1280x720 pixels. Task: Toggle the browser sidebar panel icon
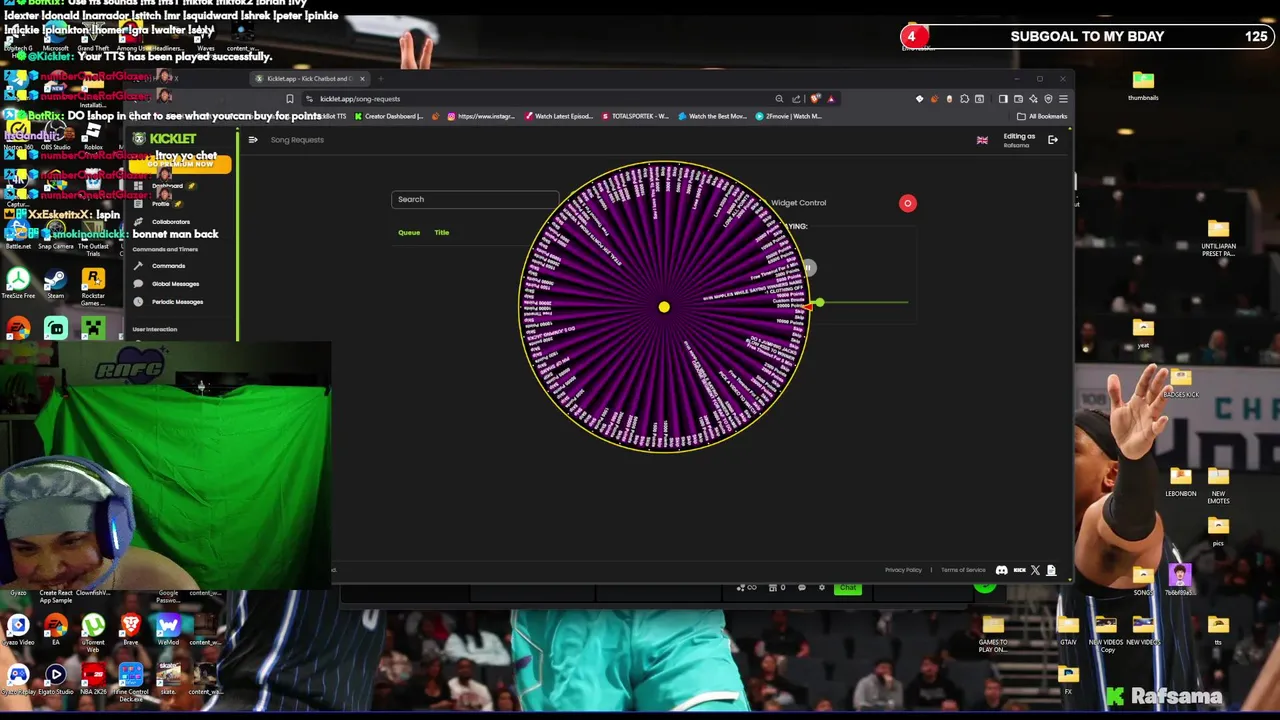pos(1003,99)
